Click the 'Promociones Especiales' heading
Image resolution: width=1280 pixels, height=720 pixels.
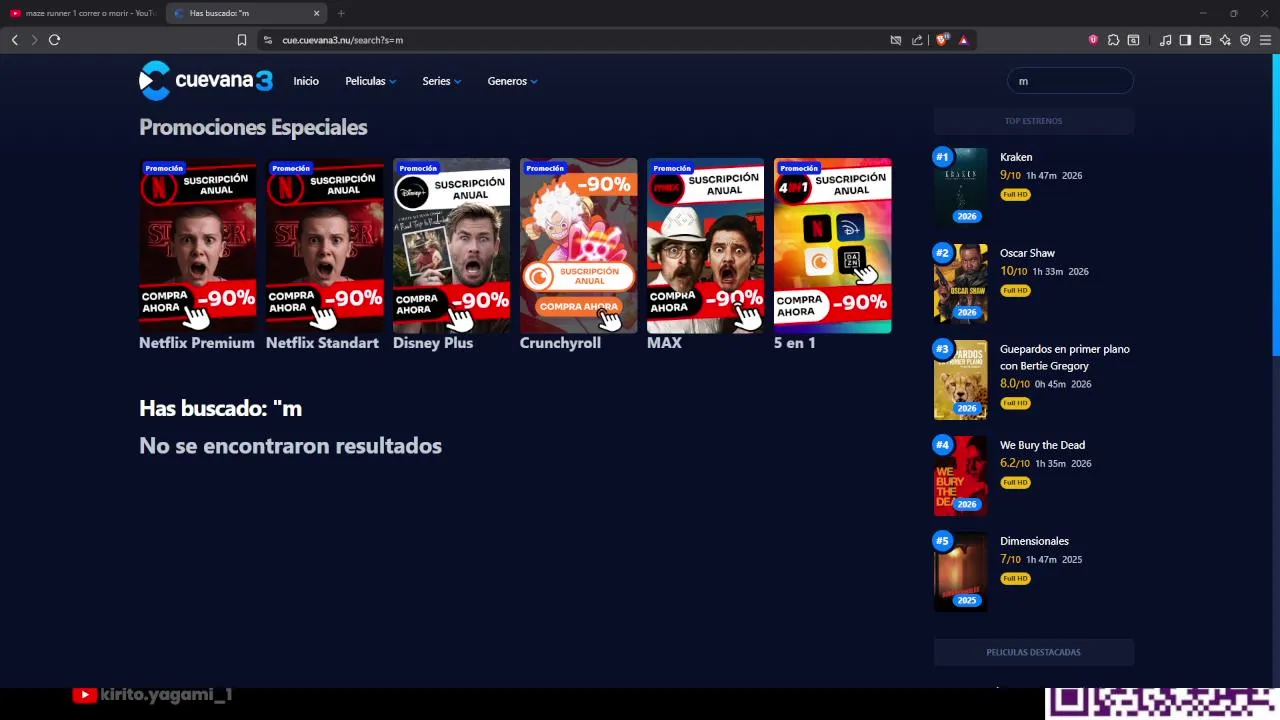[x=253, y=127]
